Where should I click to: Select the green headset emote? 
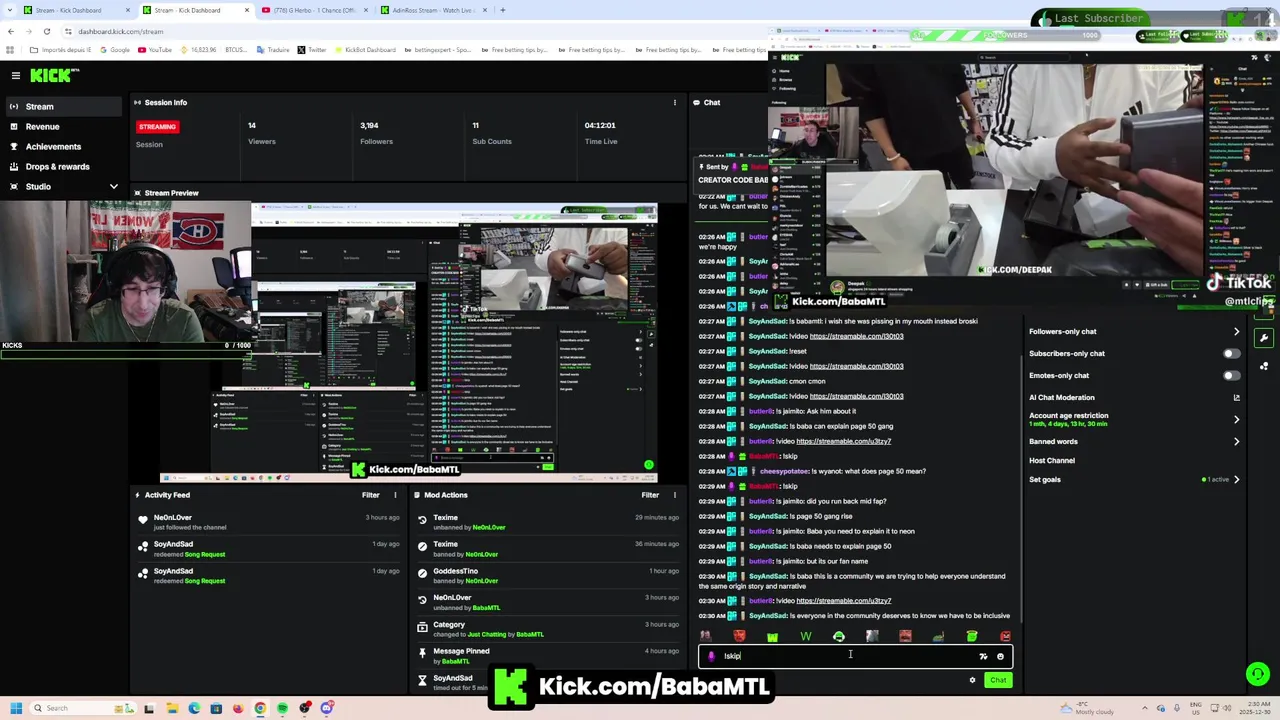tap(839, 636)
